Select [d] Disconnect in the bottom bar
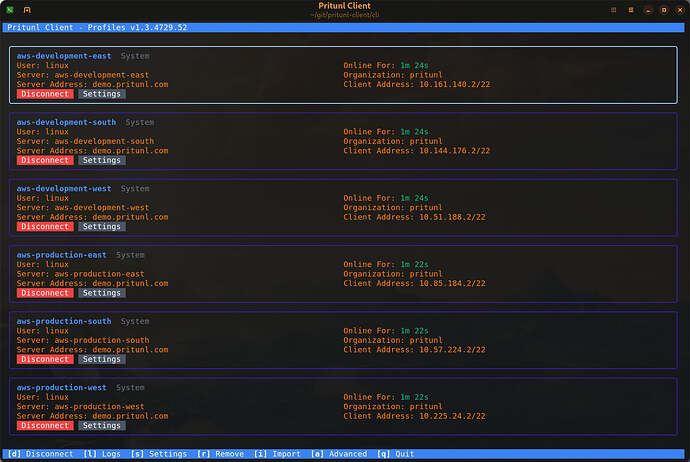The image size is (690, 462). tap(40, 454)
